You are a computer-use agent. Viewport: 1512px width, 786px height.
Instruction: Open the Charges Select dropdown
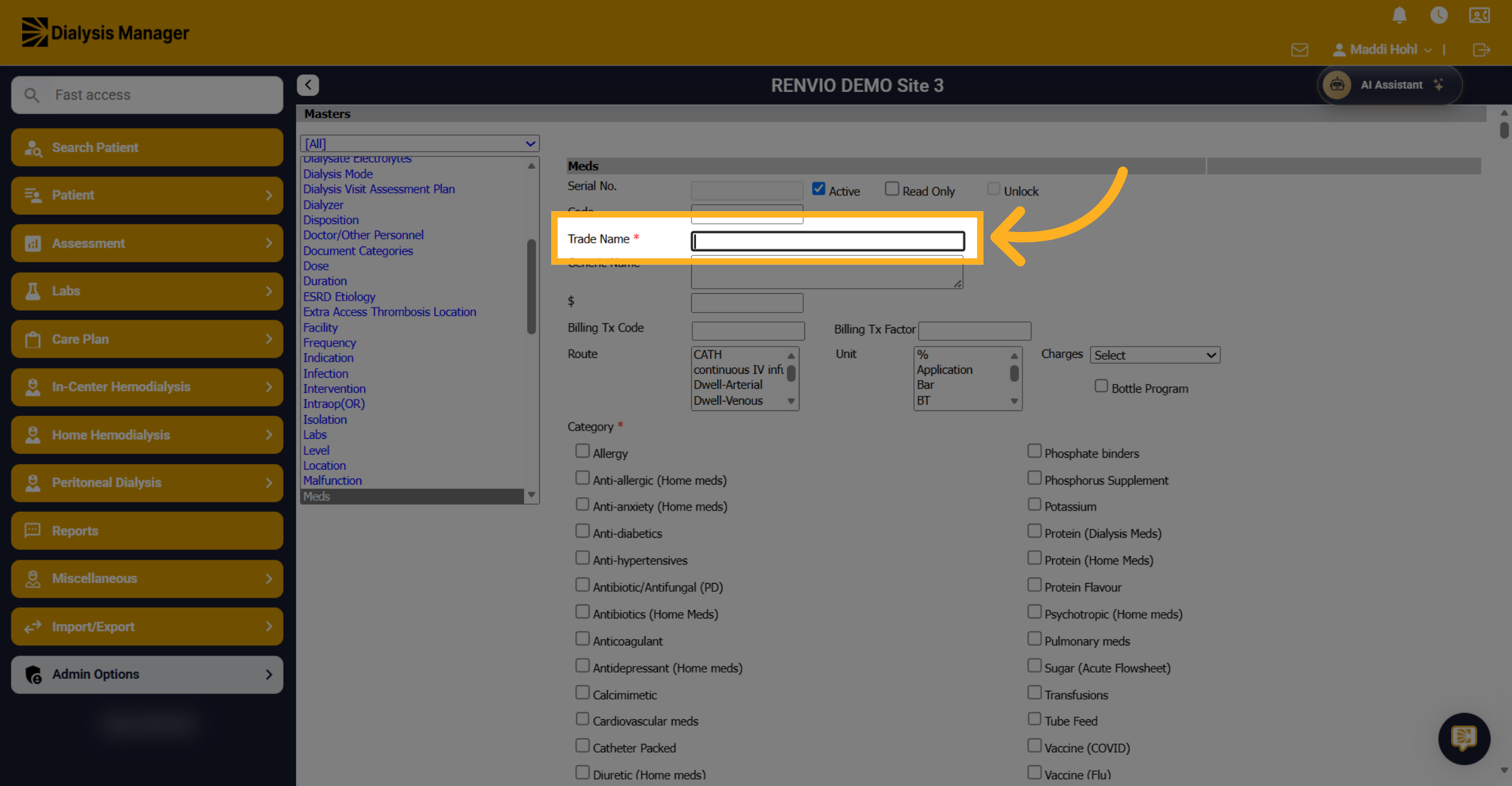[x=1155, y=355]
